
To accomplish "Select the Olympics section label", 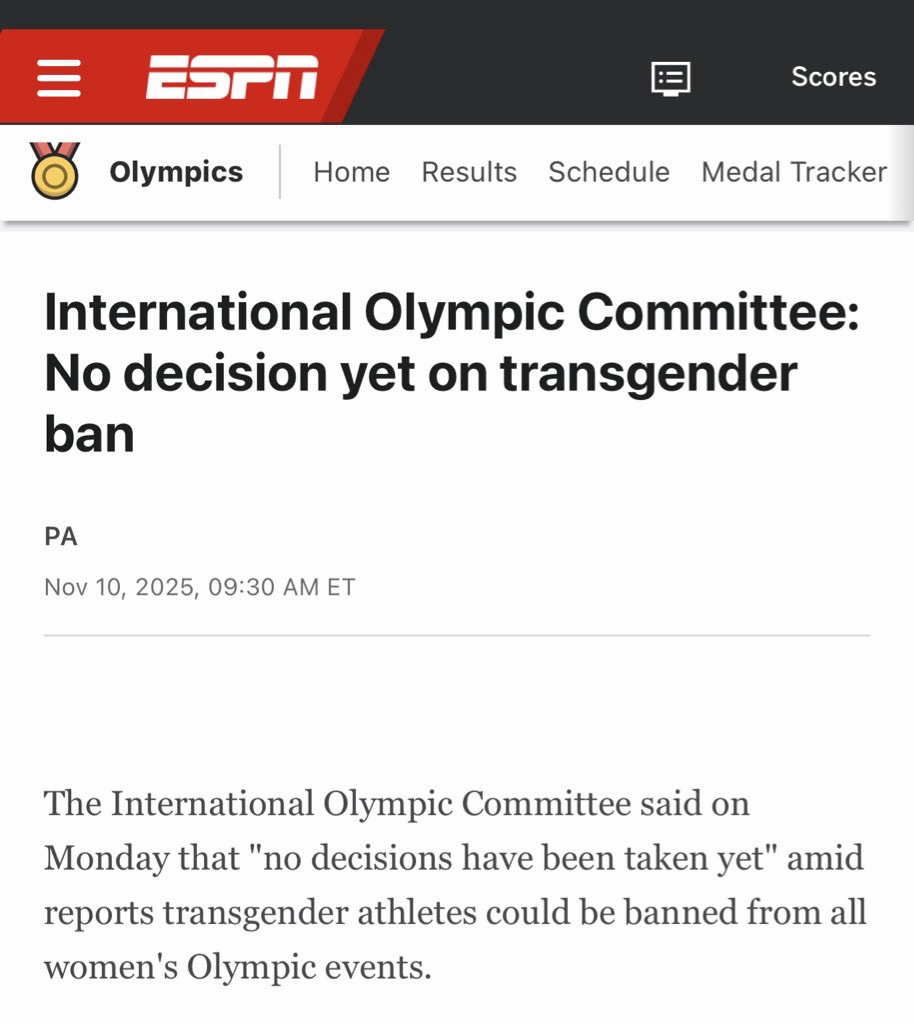I will [x=176, y=172].
